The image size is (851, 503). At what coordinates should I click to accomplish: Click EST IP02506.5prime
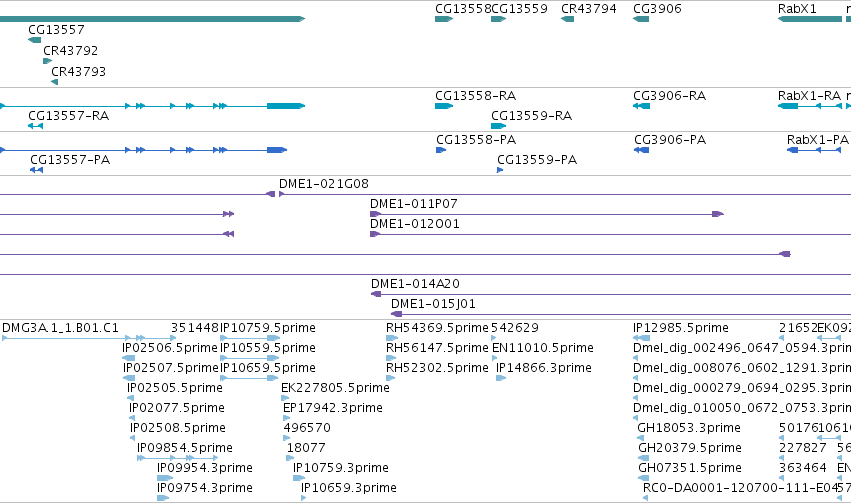(x=129, y=358)
